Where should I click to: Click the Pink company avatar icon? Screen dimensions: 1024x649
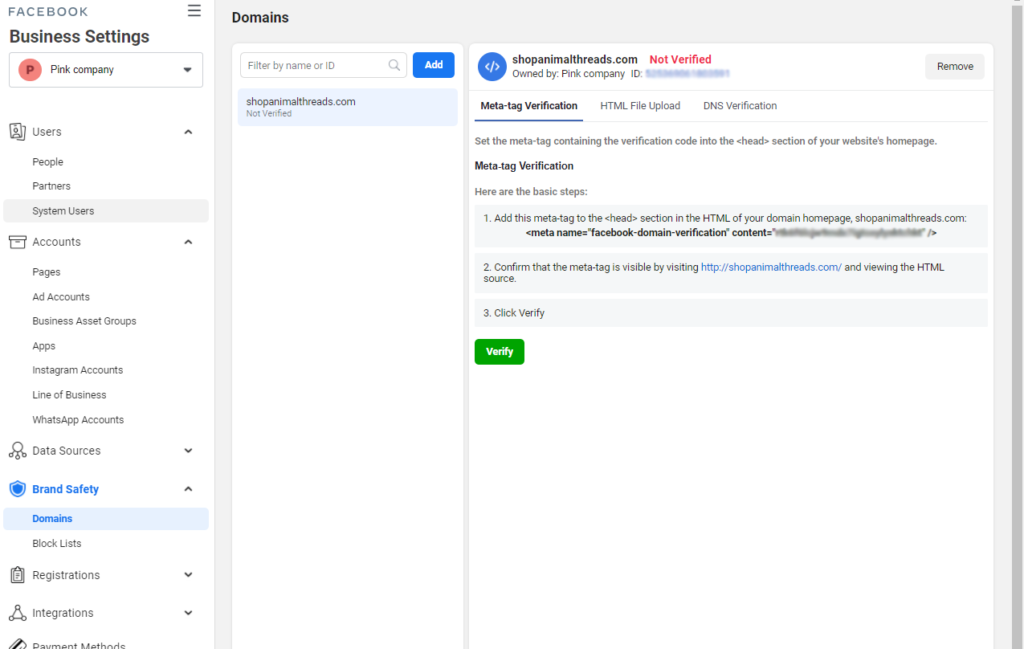point(30,70)
